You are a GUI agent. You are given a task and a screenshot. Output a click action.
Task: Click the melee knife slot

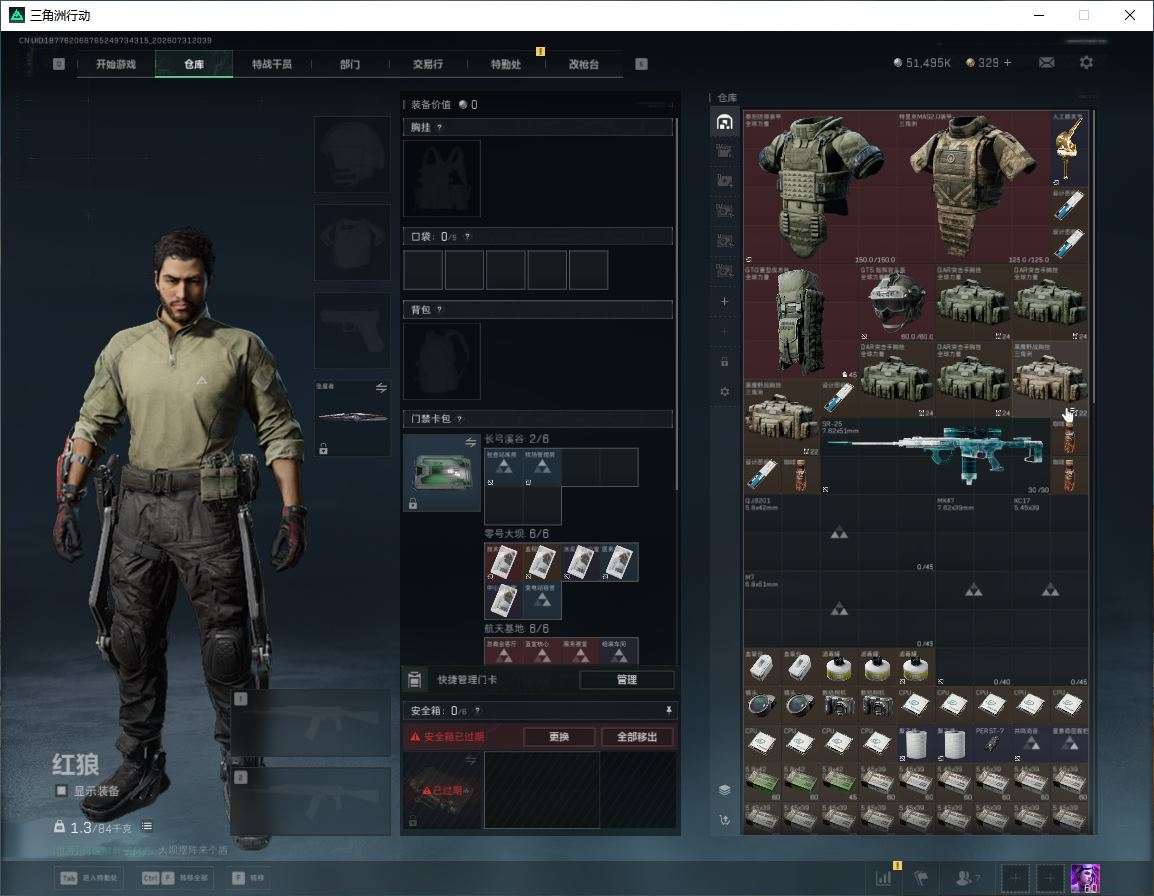point(352,417)
